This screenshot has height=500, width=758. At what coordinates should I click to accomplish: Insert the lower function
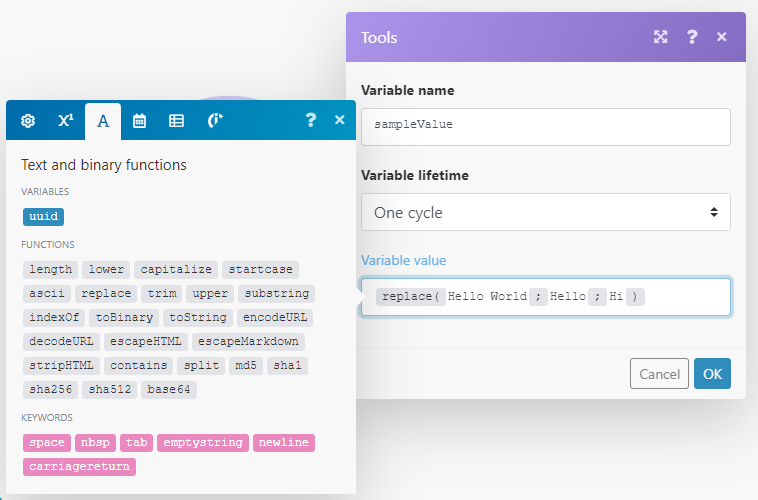[106, 270]
